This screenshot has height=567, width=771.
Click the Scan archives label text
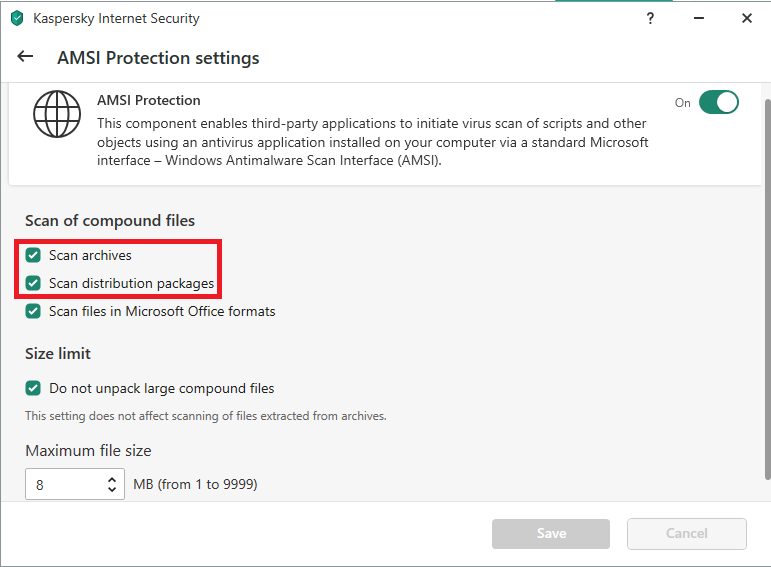[x=90, y=255]
